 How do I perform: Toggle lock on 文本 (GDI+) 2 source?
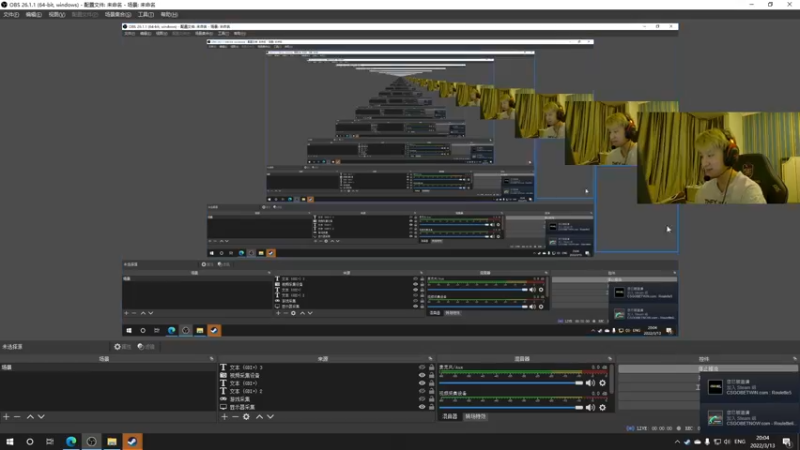(x=432, y=391)
